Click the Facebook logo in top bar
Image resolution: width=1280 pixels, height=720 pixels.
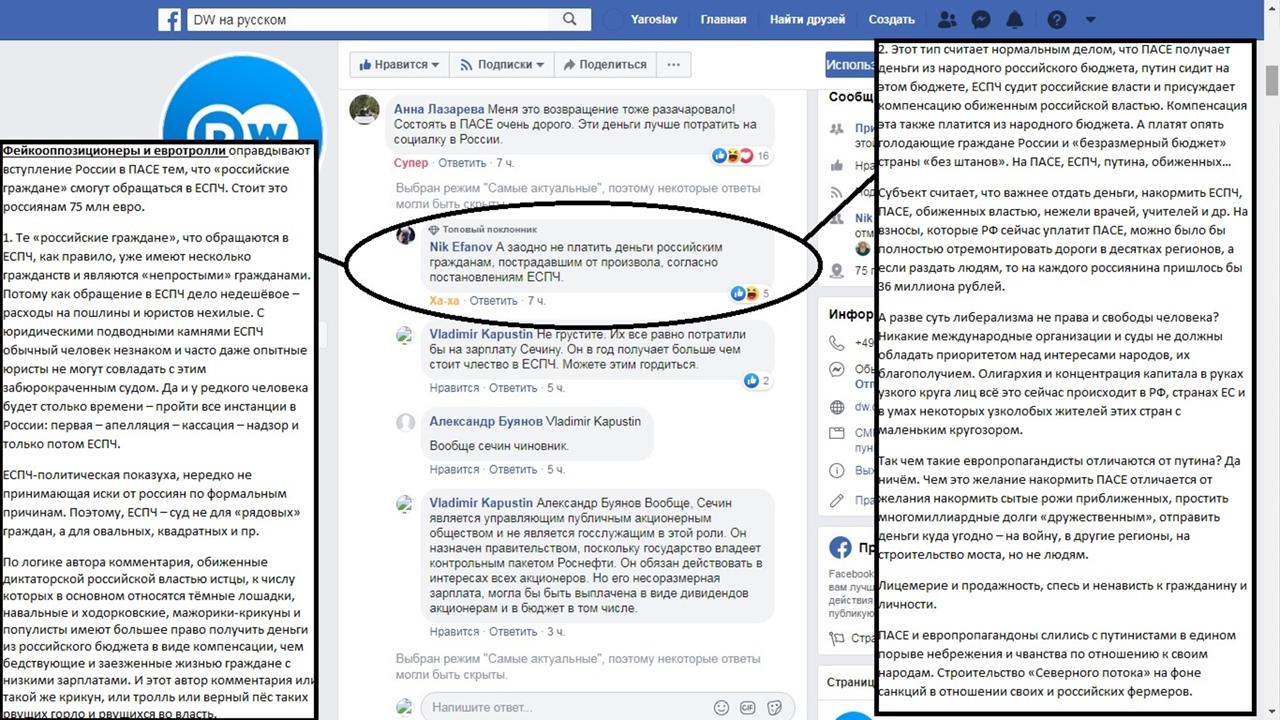(171, 19)
